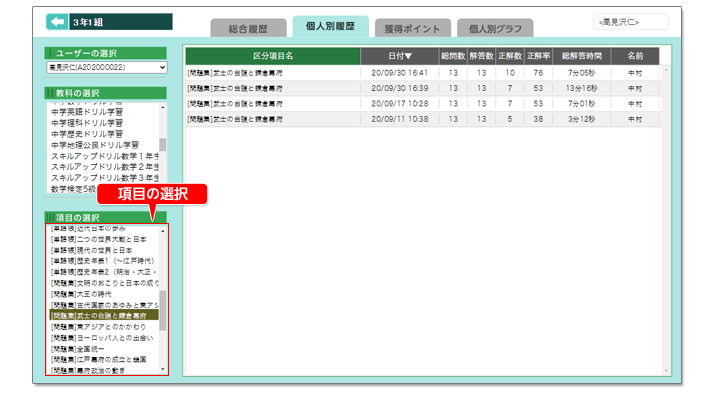
Task: Select [単語帳]現代の世界と日本 item
Action: 91,250
